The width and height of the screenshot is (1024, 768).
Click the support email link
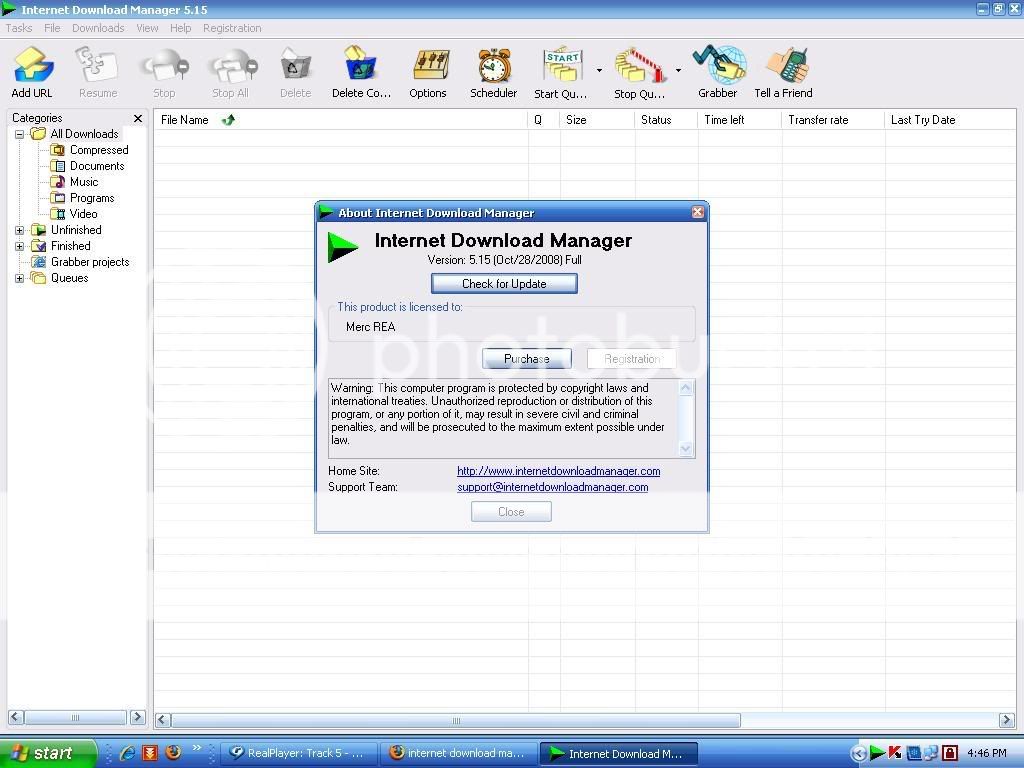(552, 487)
